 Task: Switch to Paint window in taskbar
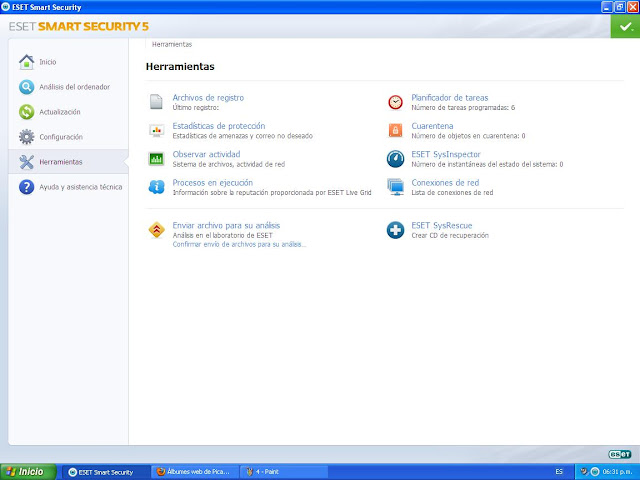(283, 472)
